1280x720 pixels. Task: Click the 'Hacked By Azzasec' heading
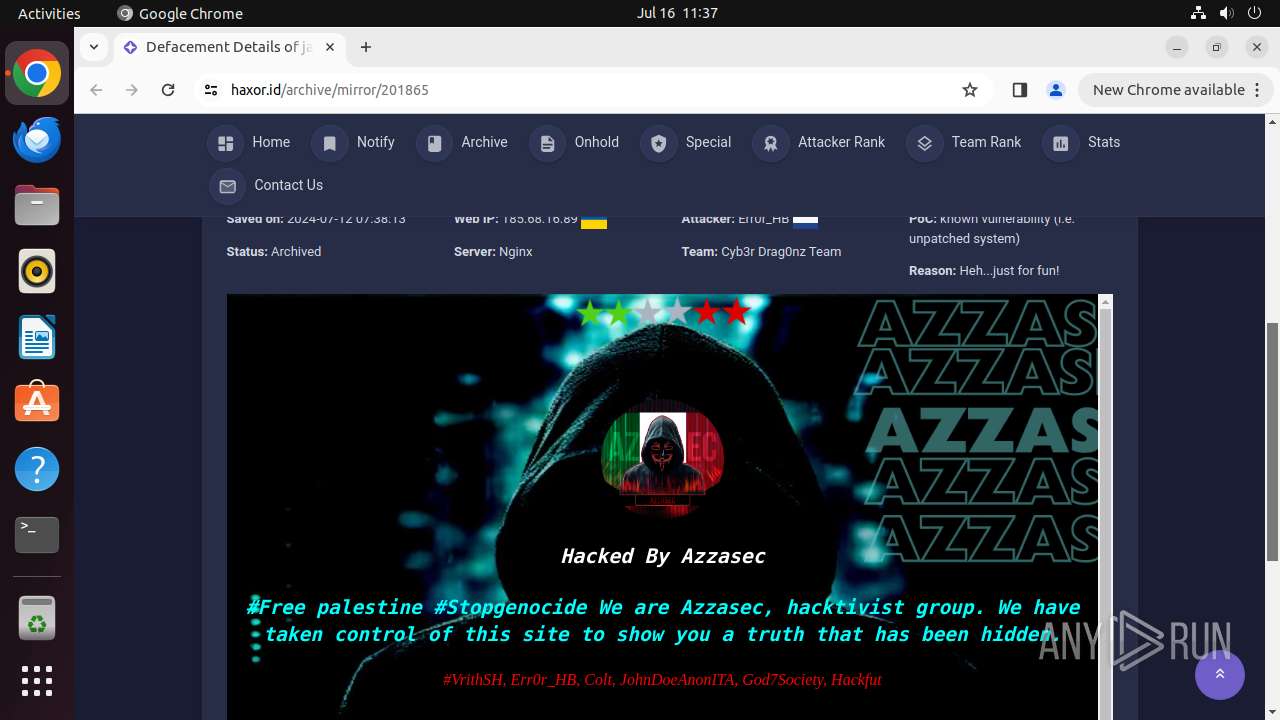coord(663,556)
